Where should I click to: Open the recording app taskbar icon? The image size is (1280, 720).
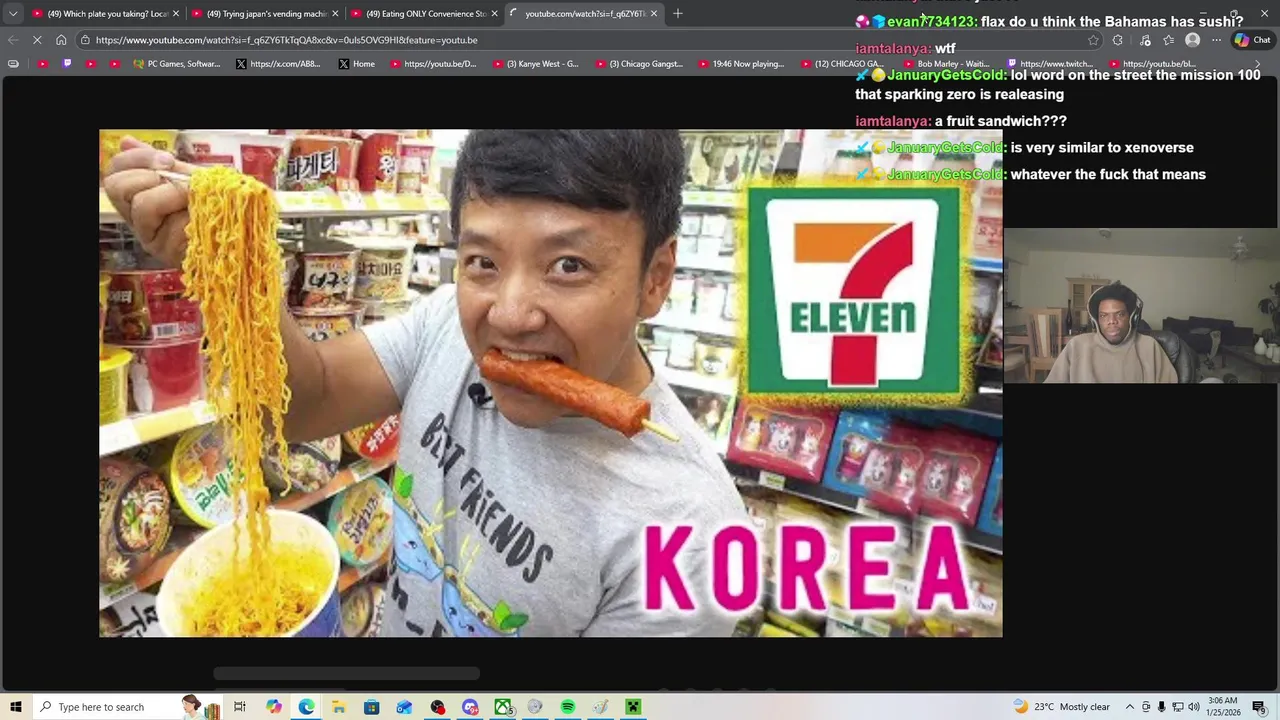click(x=437, y=707)
